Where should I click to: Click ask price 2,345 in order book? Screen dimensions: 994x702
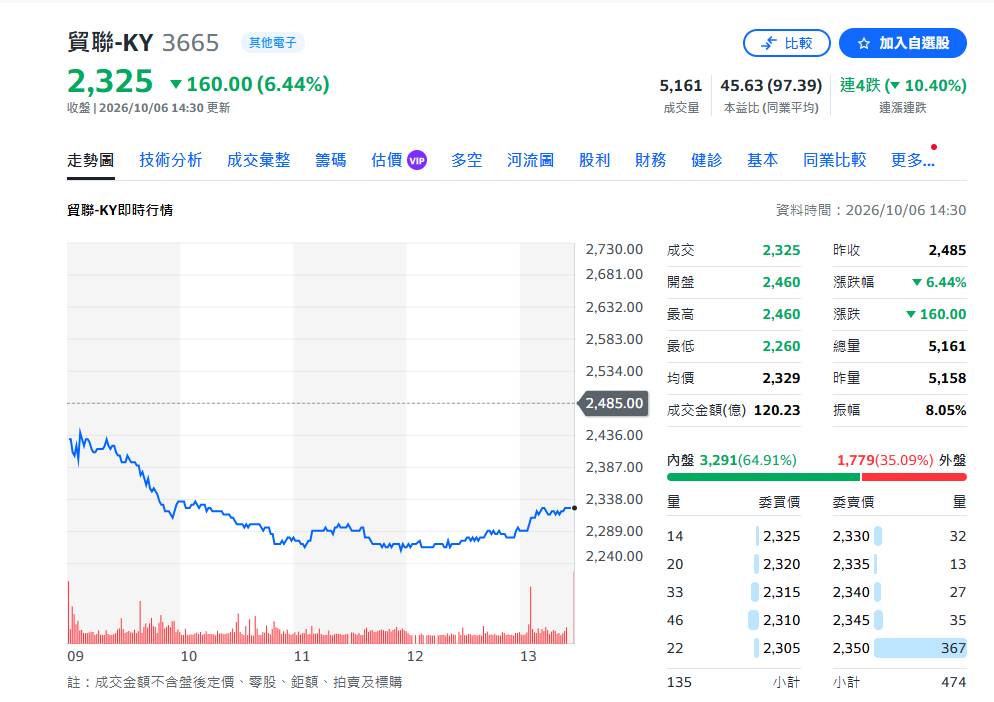click(851, 620)
